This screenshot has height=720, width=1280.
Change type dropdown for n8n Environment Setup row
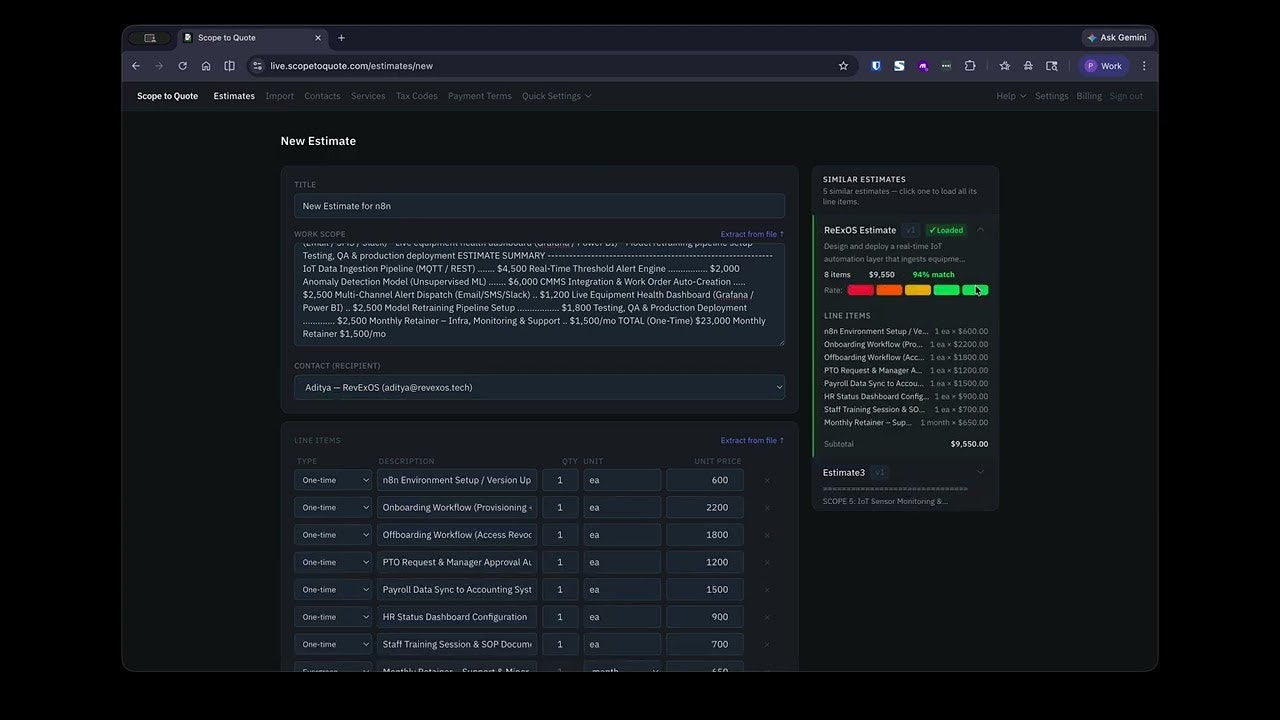(333, 480)
